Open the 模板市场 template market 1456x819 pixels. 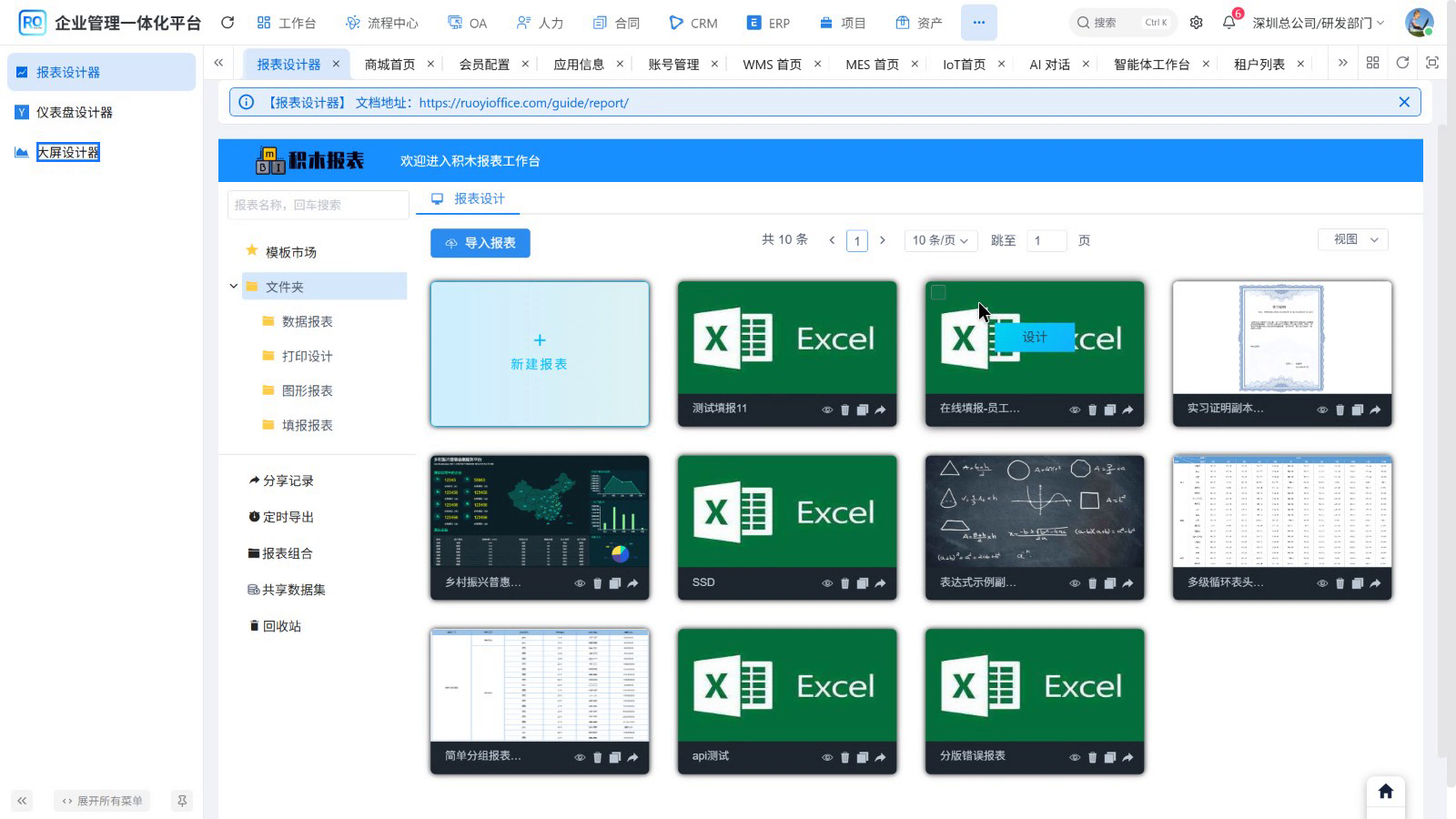(291, 252)
